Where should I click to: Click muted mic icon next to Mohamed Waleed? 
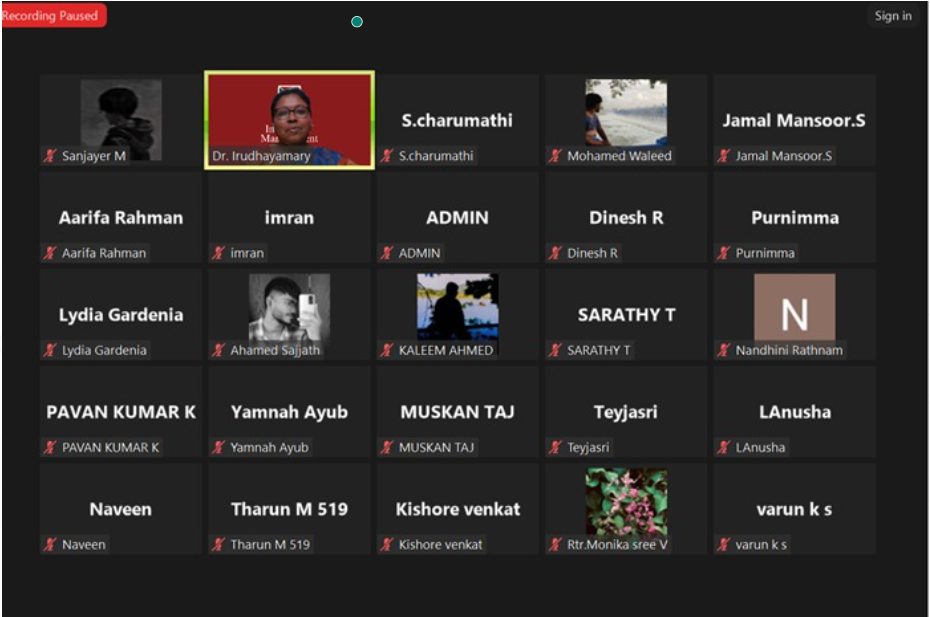click(x=555, y=156)
